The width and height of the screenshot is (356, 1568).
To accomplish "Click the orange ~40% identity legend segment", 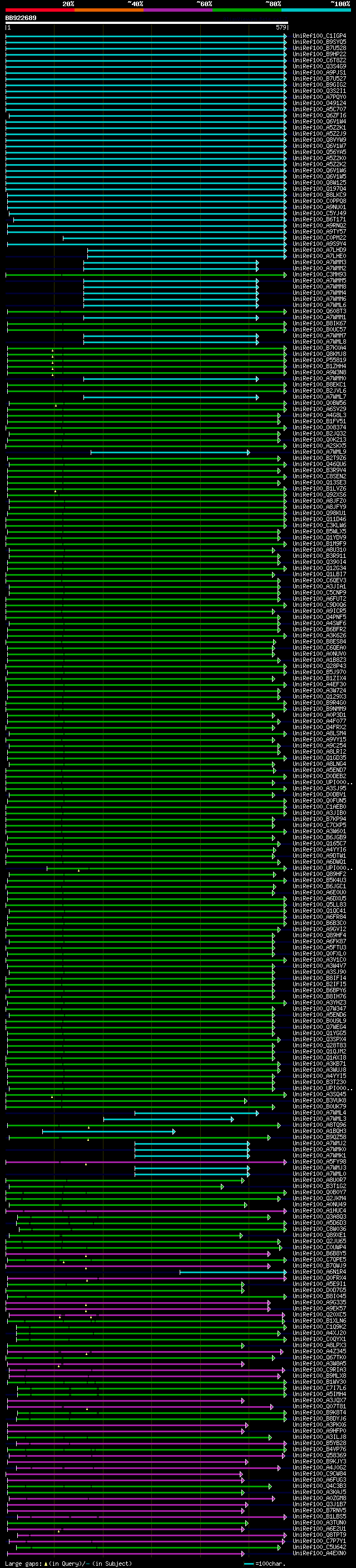I will click(109, 11).
